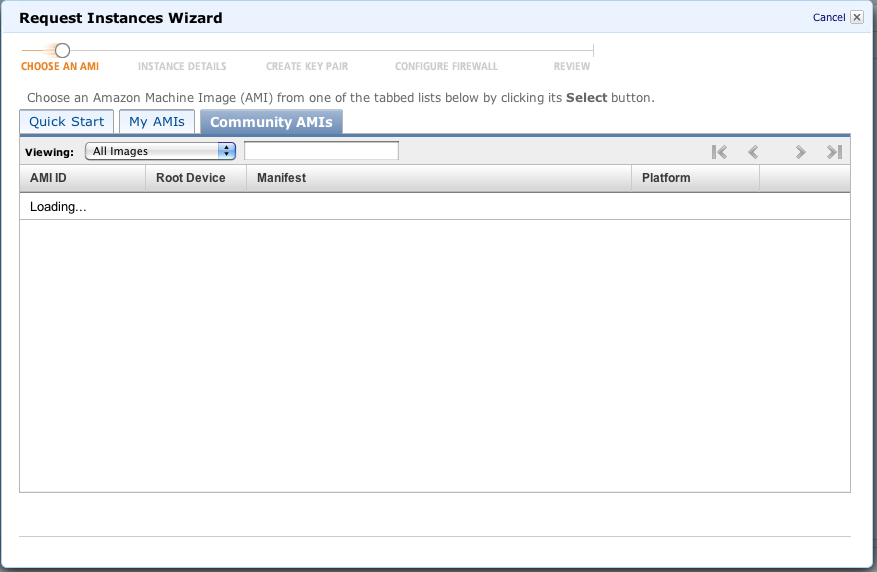Go to the Configure Firewall step
Screen dimensions: 877x572
coord(446,67)
